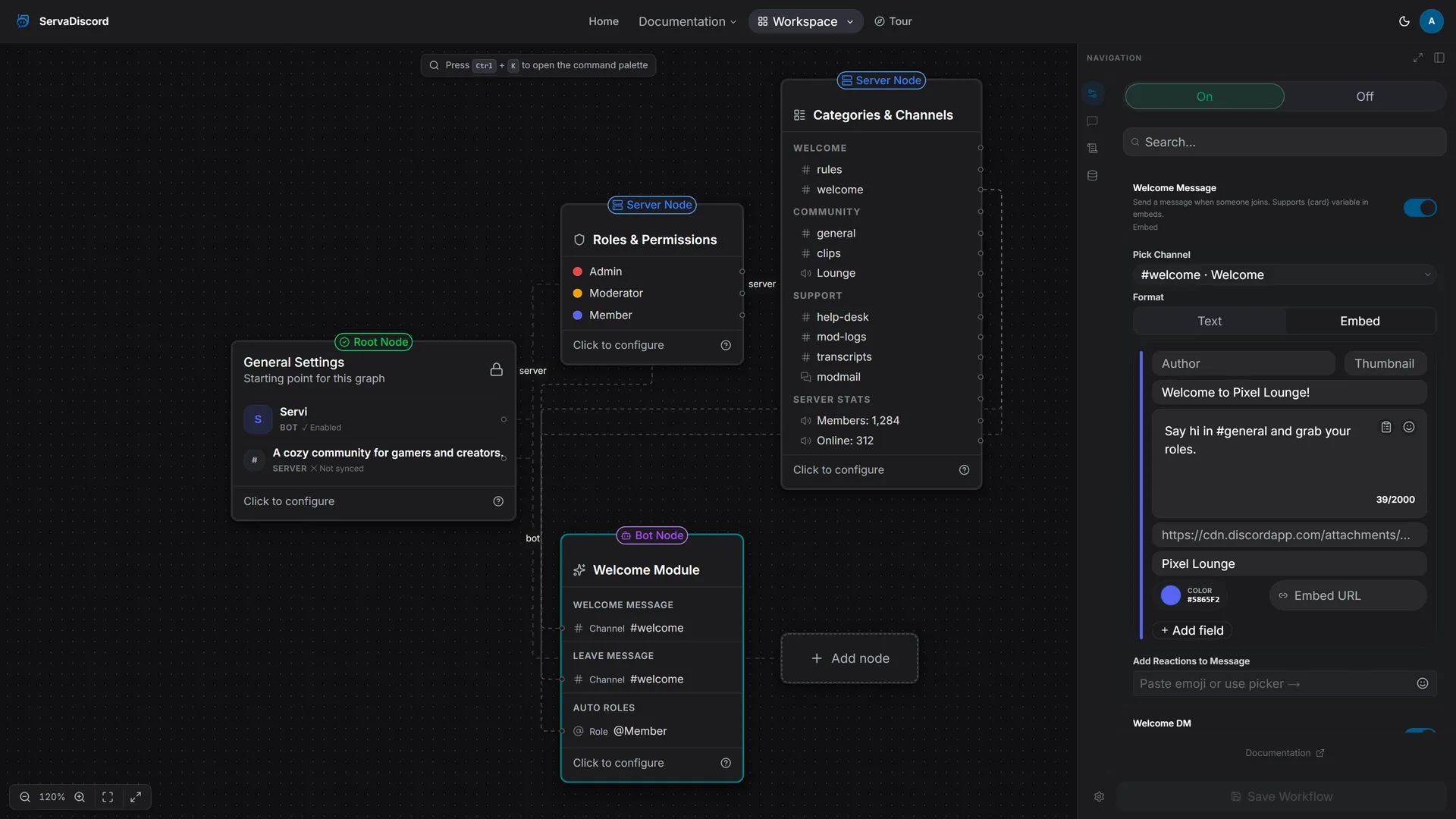Click the ServaDiscord logo icon
Screen dimensions: 1456x819
click(x=23, y=21)
